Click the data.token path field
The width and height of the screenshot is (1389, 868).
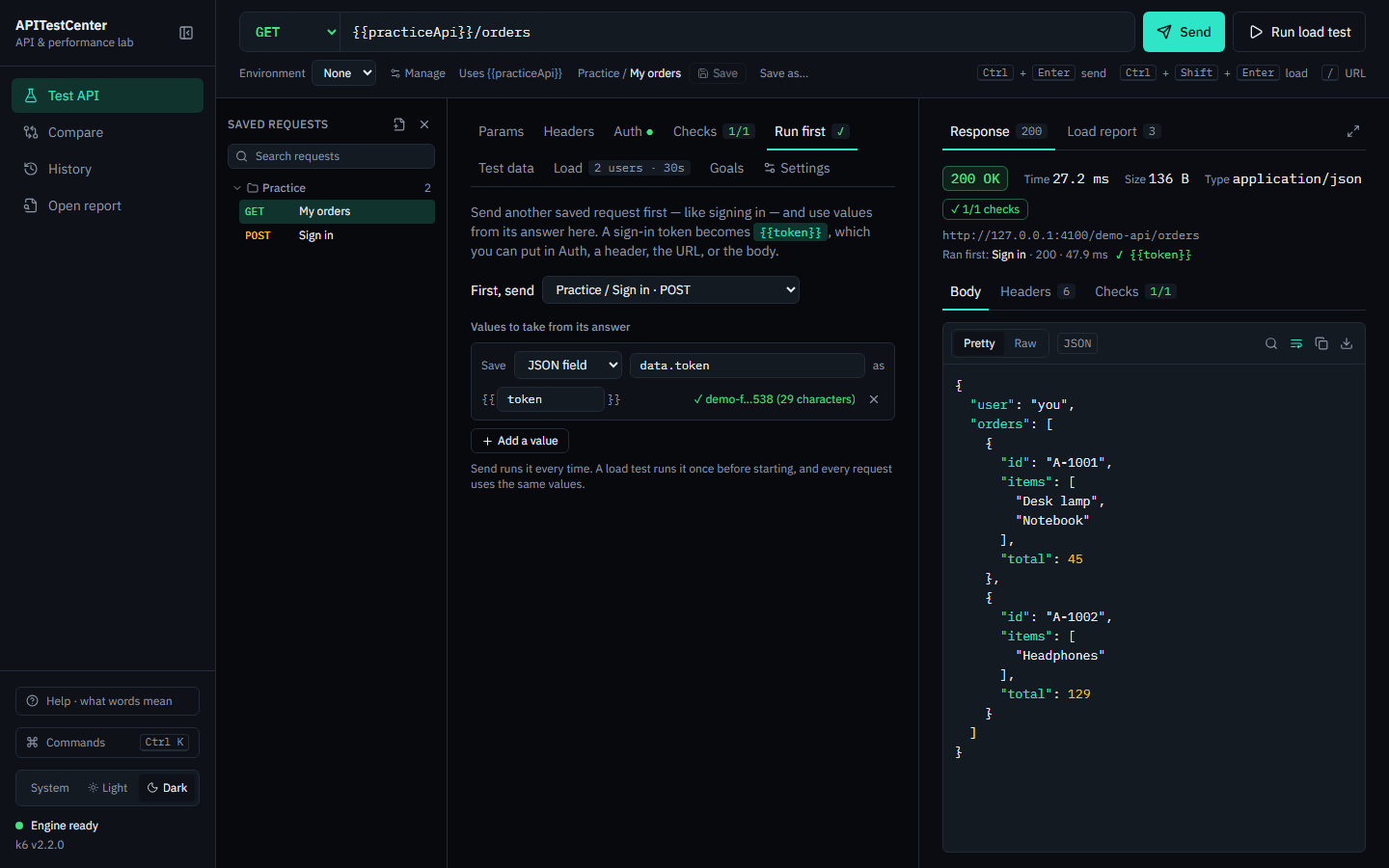pos(747,366)
